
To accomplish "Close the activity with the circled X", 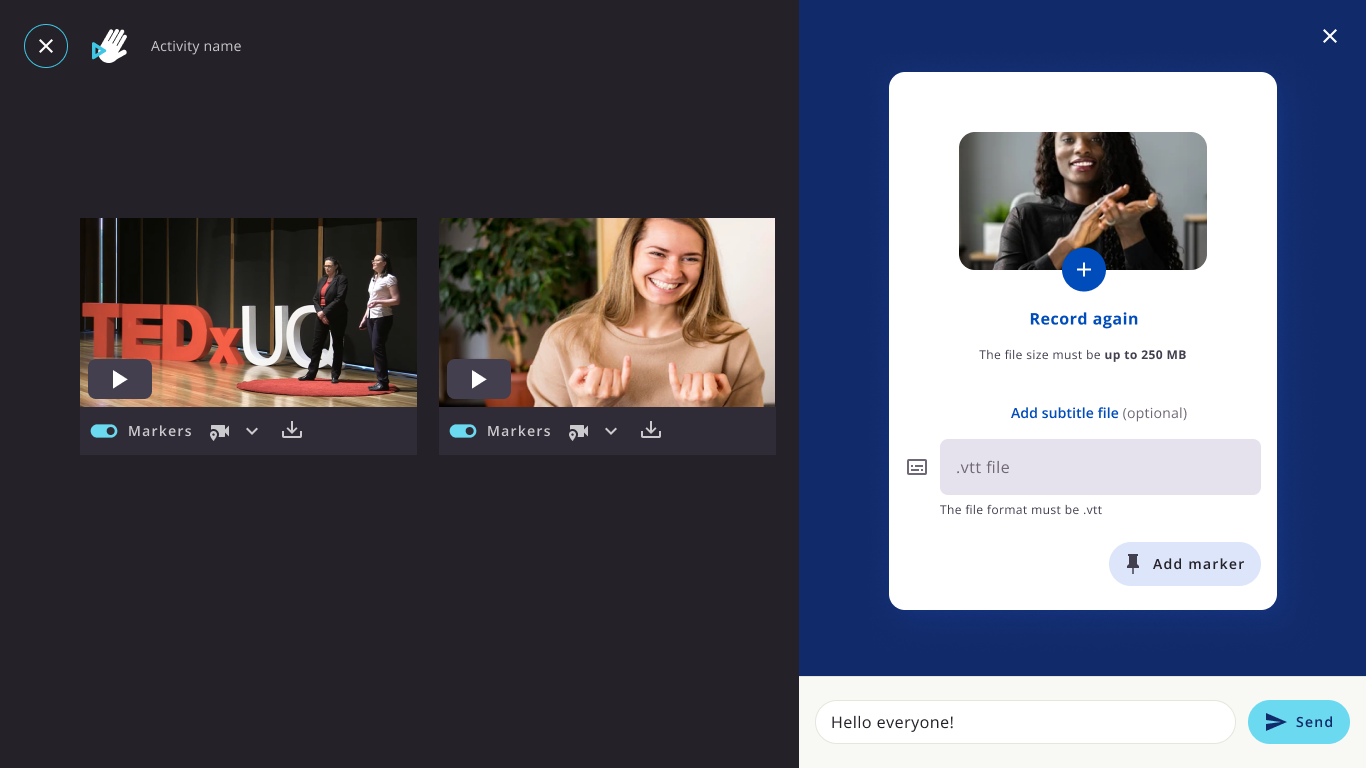I will [x=46, y=46].
